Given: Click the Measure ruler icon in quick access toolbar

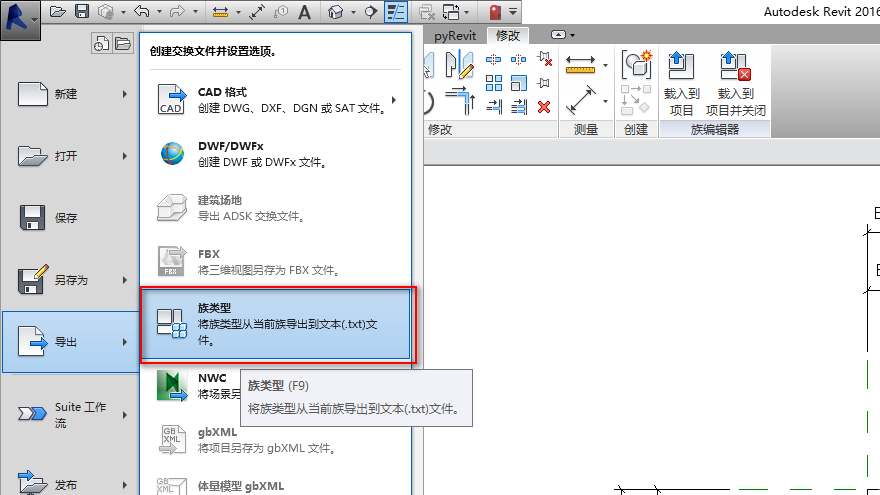Looking at the screenshot, I should pyautogui.click(x=221, y=11).
